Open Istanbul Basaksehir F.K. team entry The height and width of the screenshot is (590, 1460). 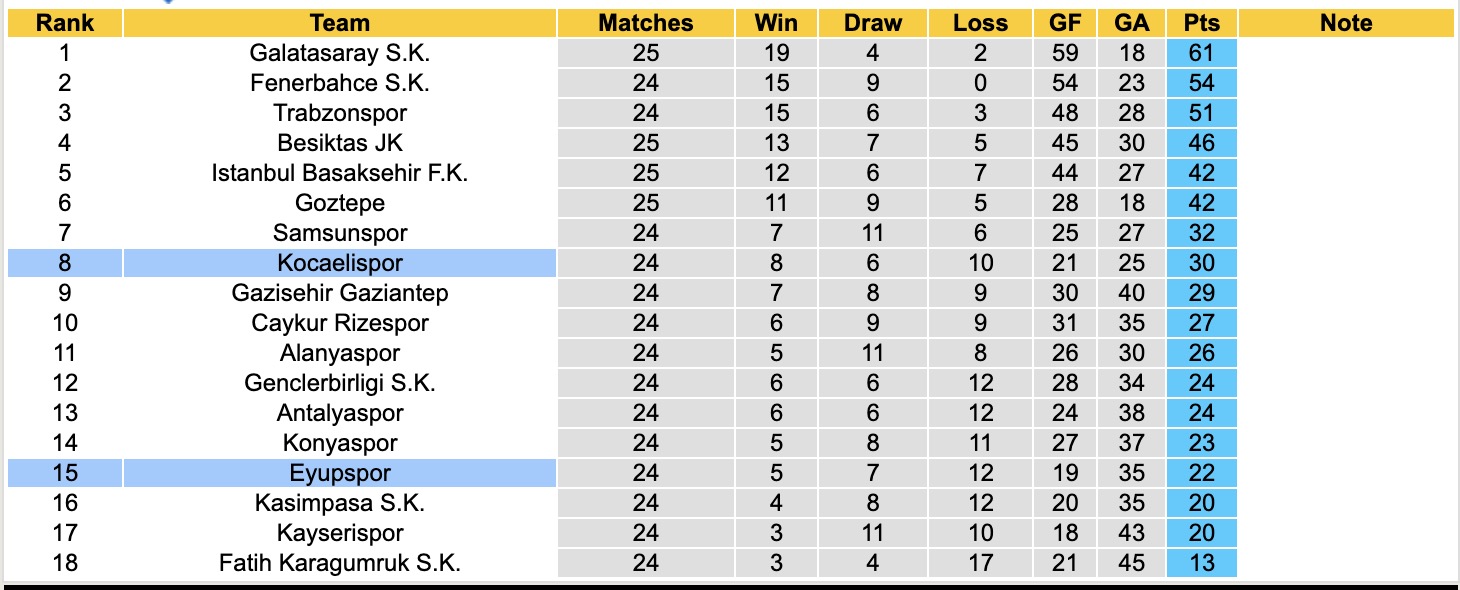coord(340,173)
